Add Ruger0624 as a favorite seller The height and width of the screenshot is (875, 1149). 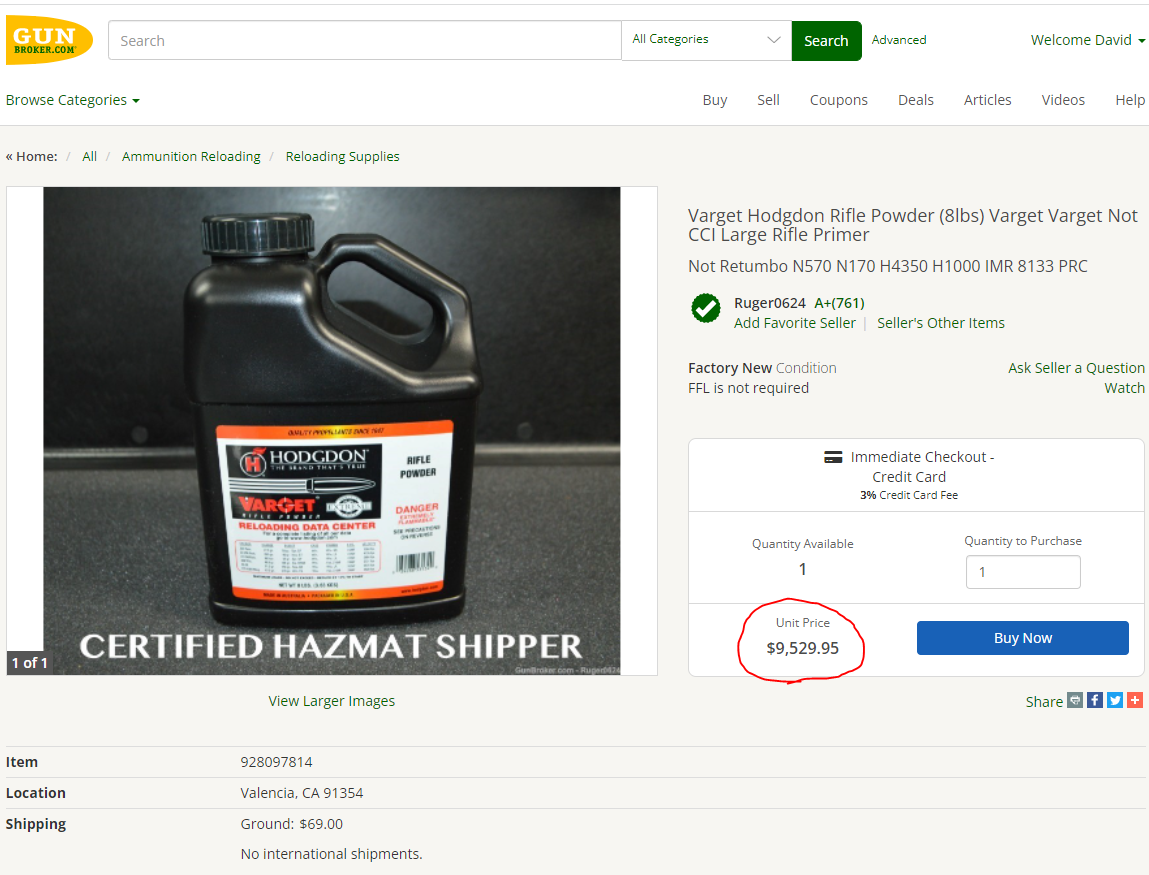click(x=794, y=323)
